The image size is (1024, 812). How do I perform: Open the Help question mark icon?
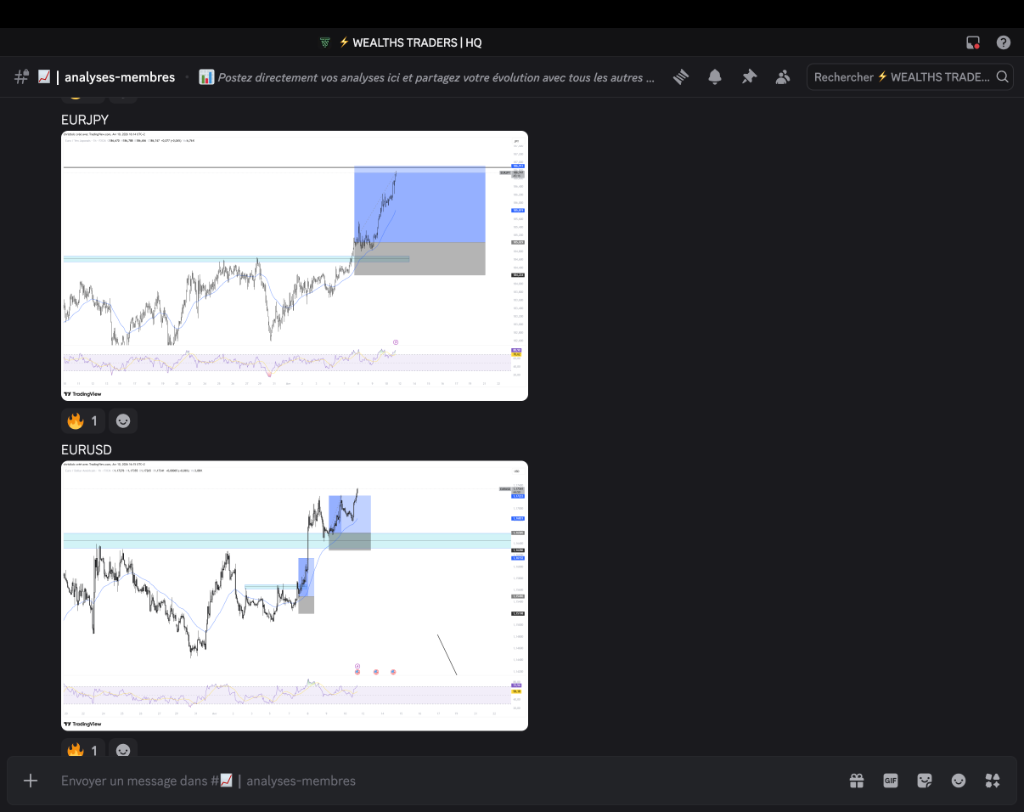point(1004,42)
